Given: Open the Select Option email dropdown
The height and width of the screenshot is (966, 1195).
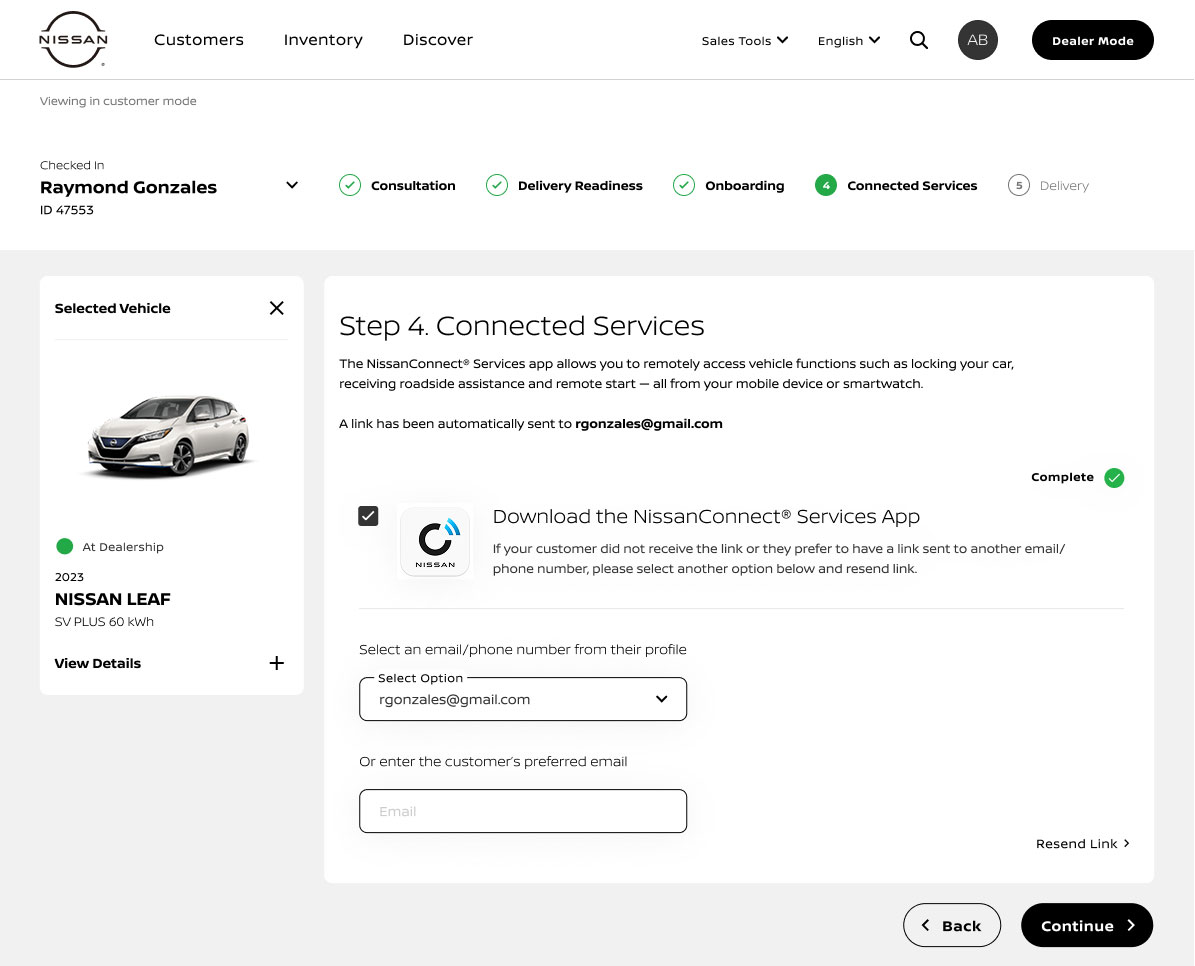Looking at the screenshot, I should click(x=523, y=699).
